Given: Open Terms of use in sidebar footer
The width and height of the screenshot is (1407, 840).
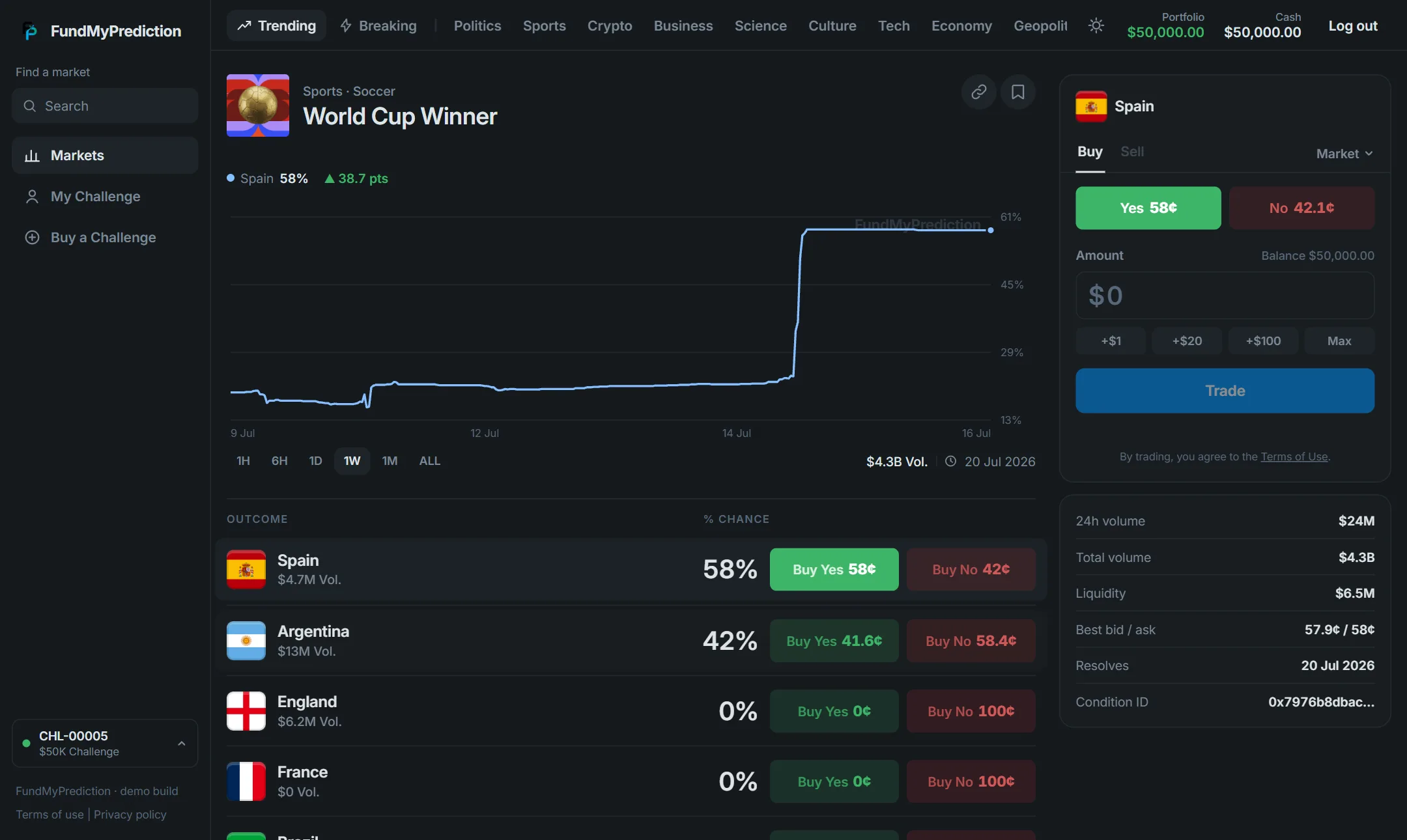Looking at the screenshot, I should (x=50, y=815).
